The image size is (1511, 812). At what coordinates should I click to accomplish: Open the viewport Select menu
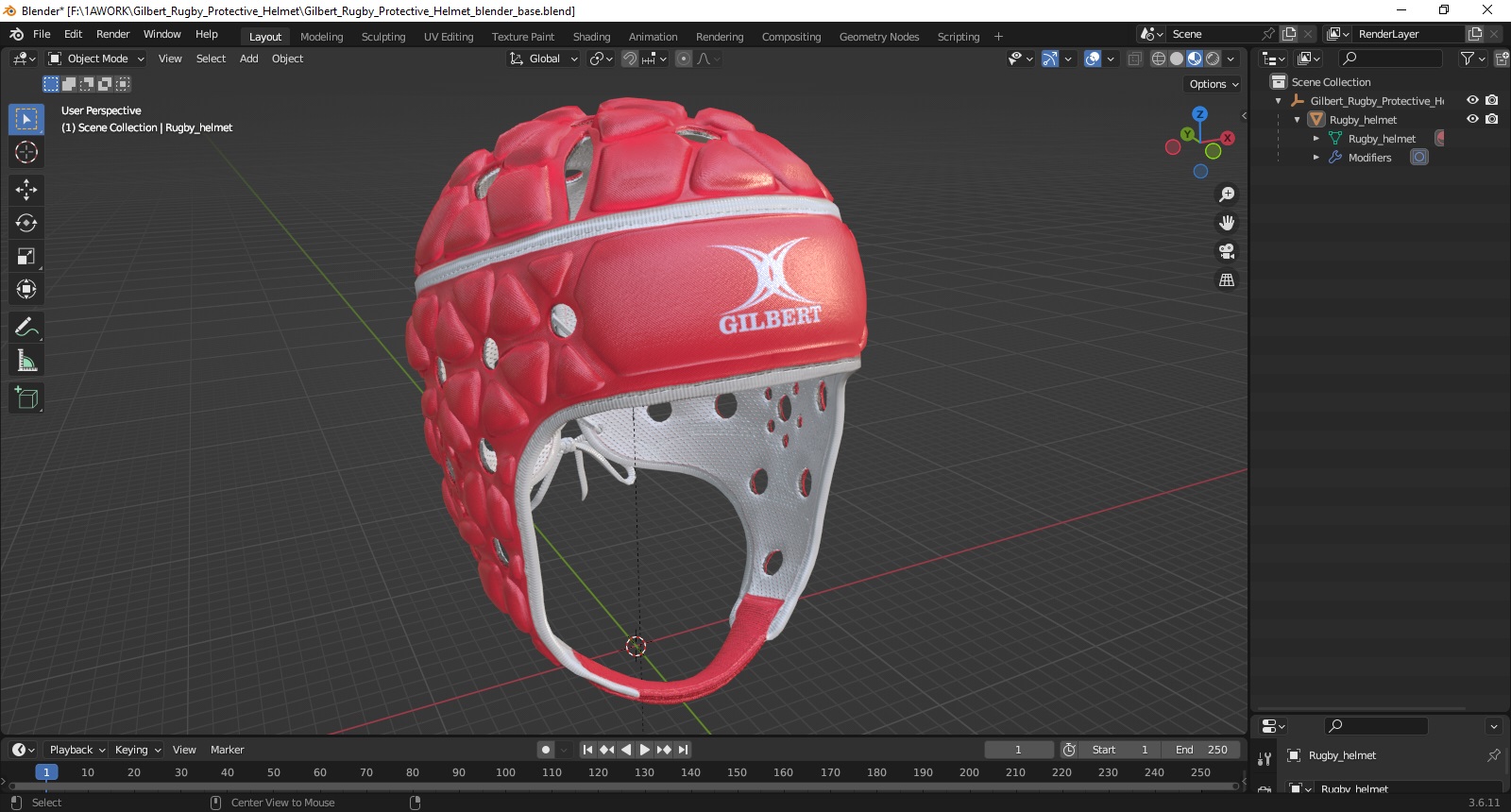pyautogui.click(x=211, y=59)
